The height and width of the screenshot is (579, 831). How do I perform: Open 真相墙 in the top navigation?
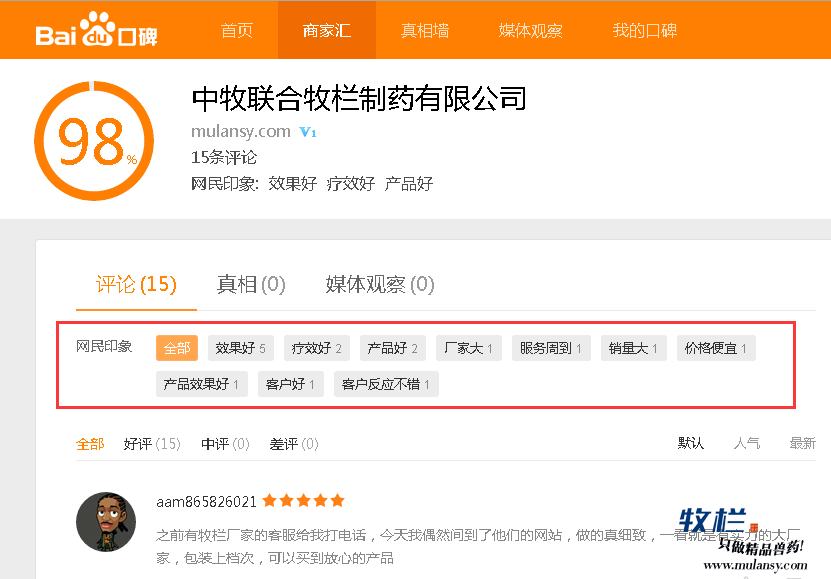click(425, 30)
